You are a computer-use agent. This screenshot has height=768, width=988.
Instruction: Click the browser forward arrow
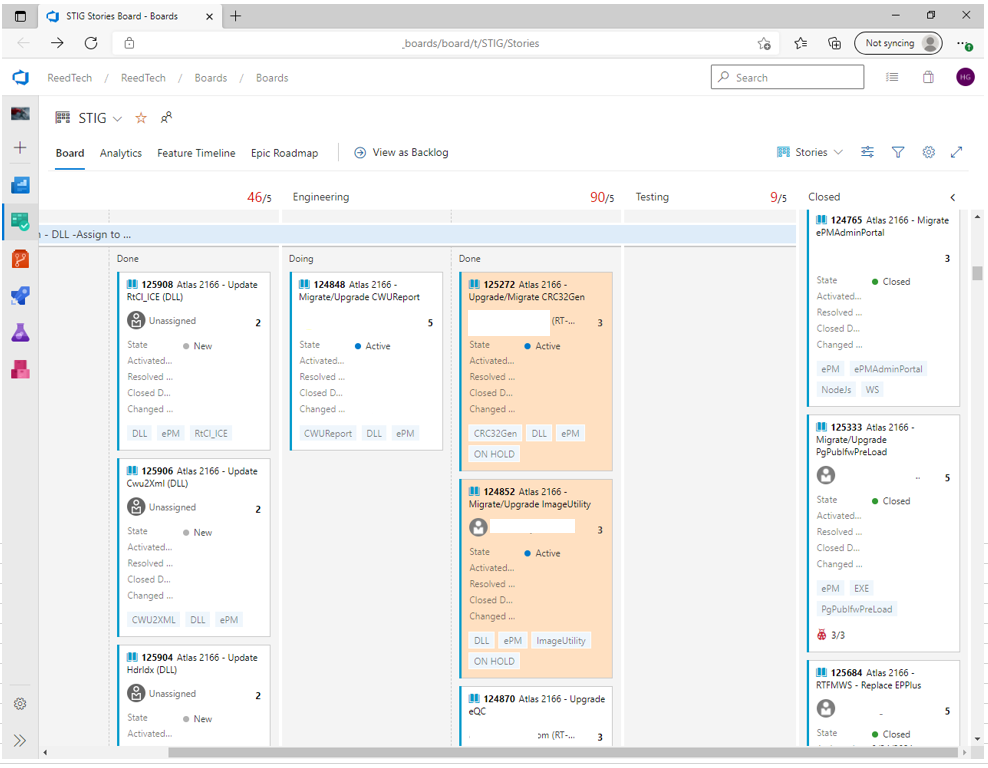coord(57,43)
